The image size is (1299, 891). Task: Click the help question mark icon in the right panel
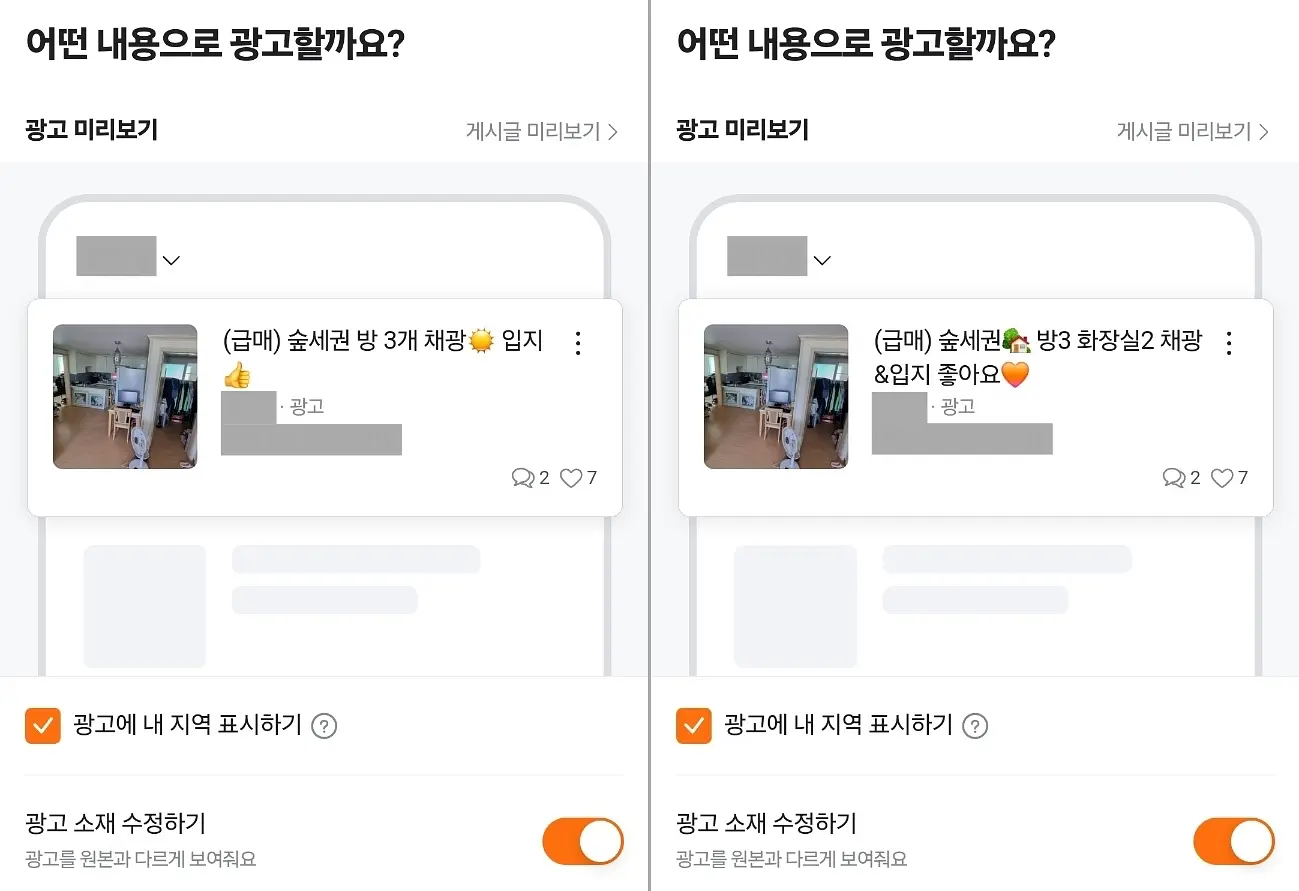point(975,726)
